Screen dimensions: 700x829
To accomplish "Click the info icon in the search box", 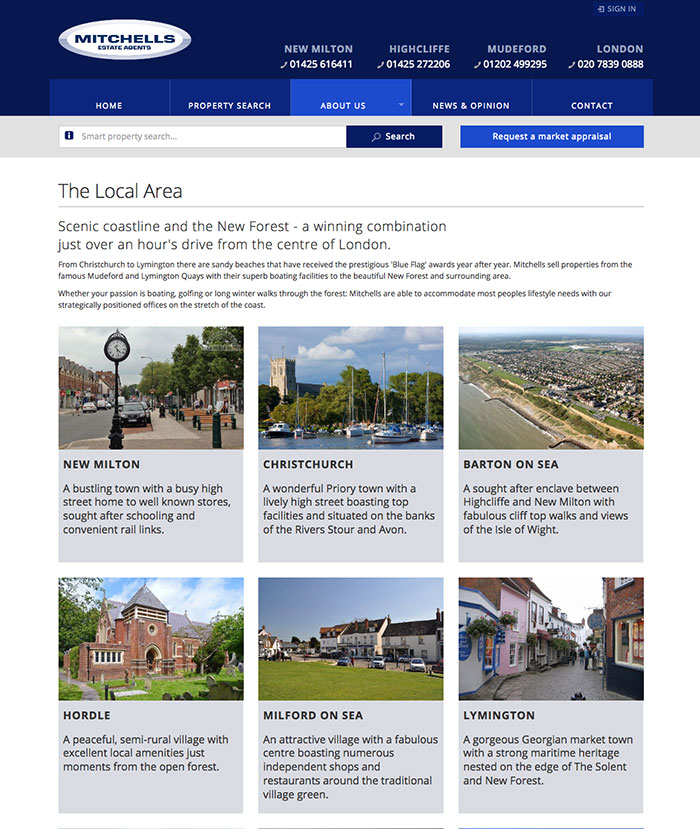I will point(69,135).
